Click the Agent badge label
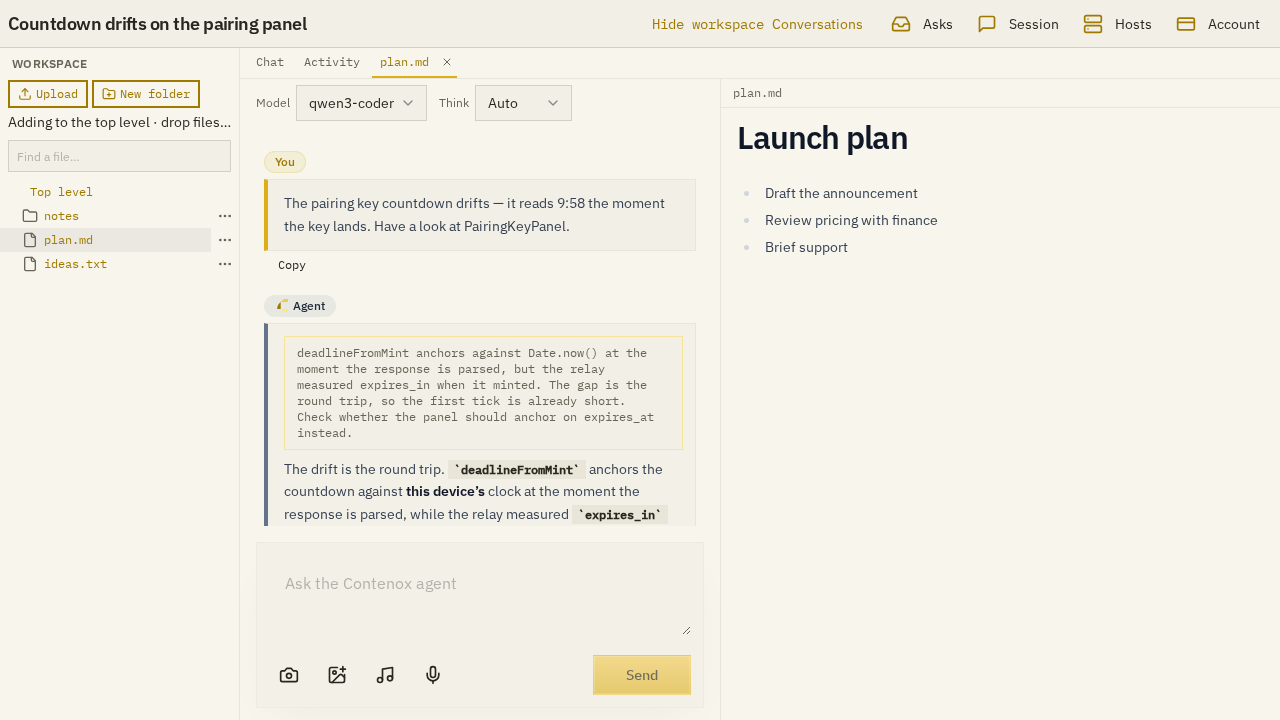 [300, 306]
